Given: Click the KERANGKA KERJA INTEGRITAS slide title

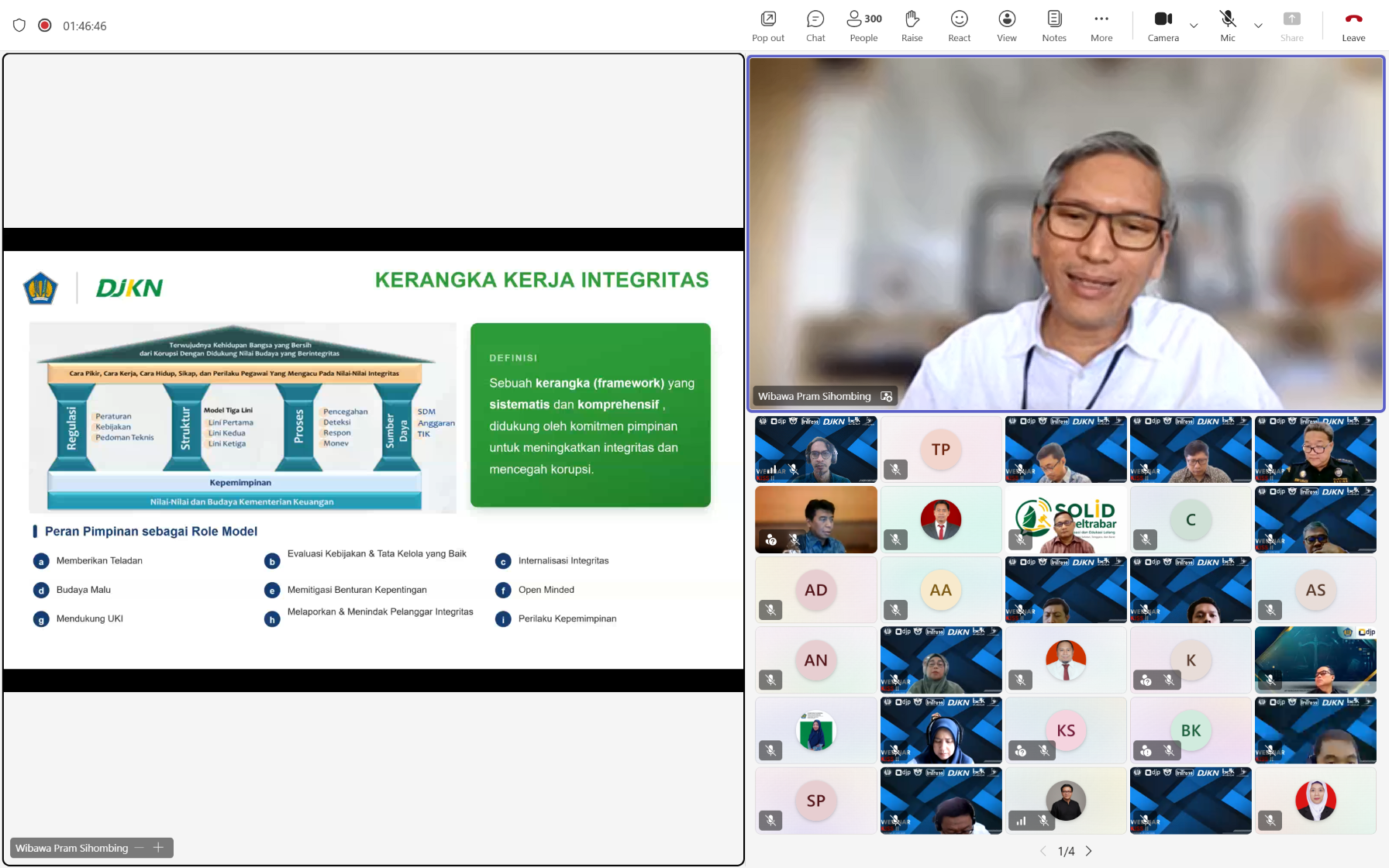Looking at the screenshot, I should coord(542,280).
